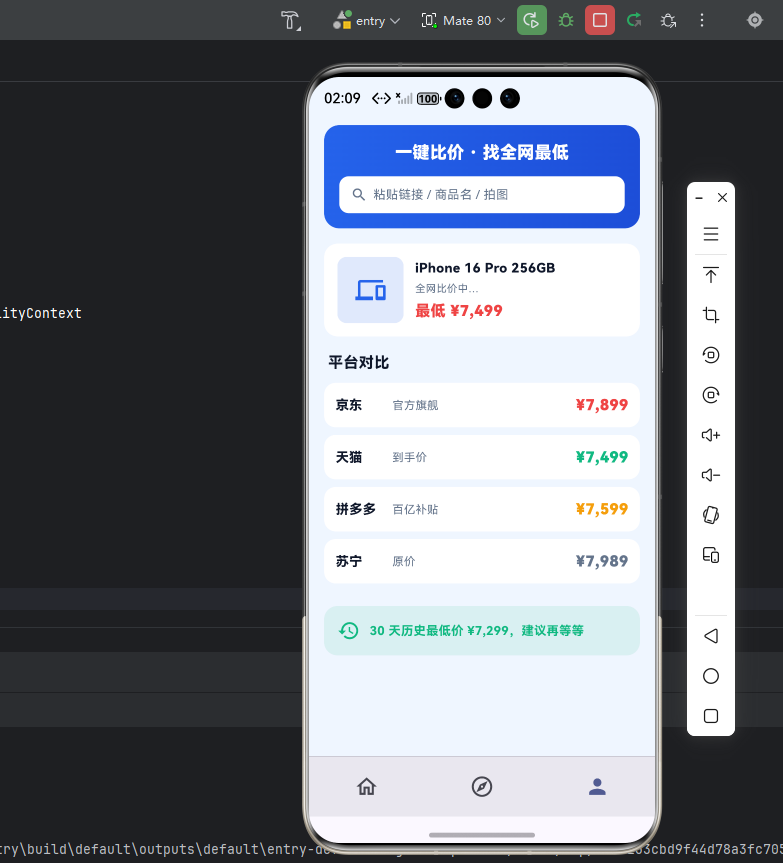Switch to the Home tab in app
Screen dimensions: 783x863
point(366,786)
